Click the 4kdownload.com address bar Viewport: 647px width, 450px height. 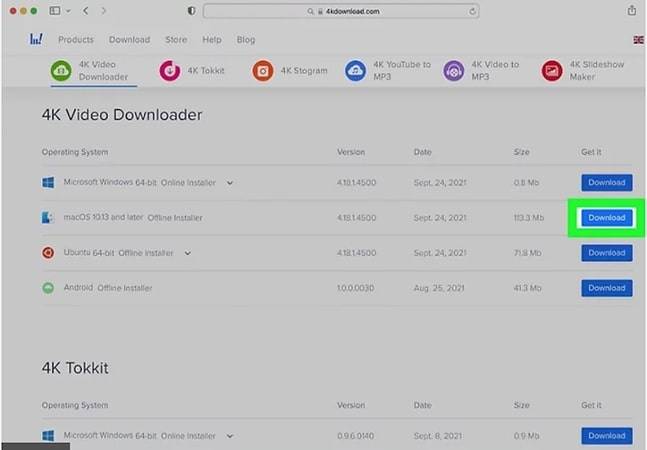341,11
